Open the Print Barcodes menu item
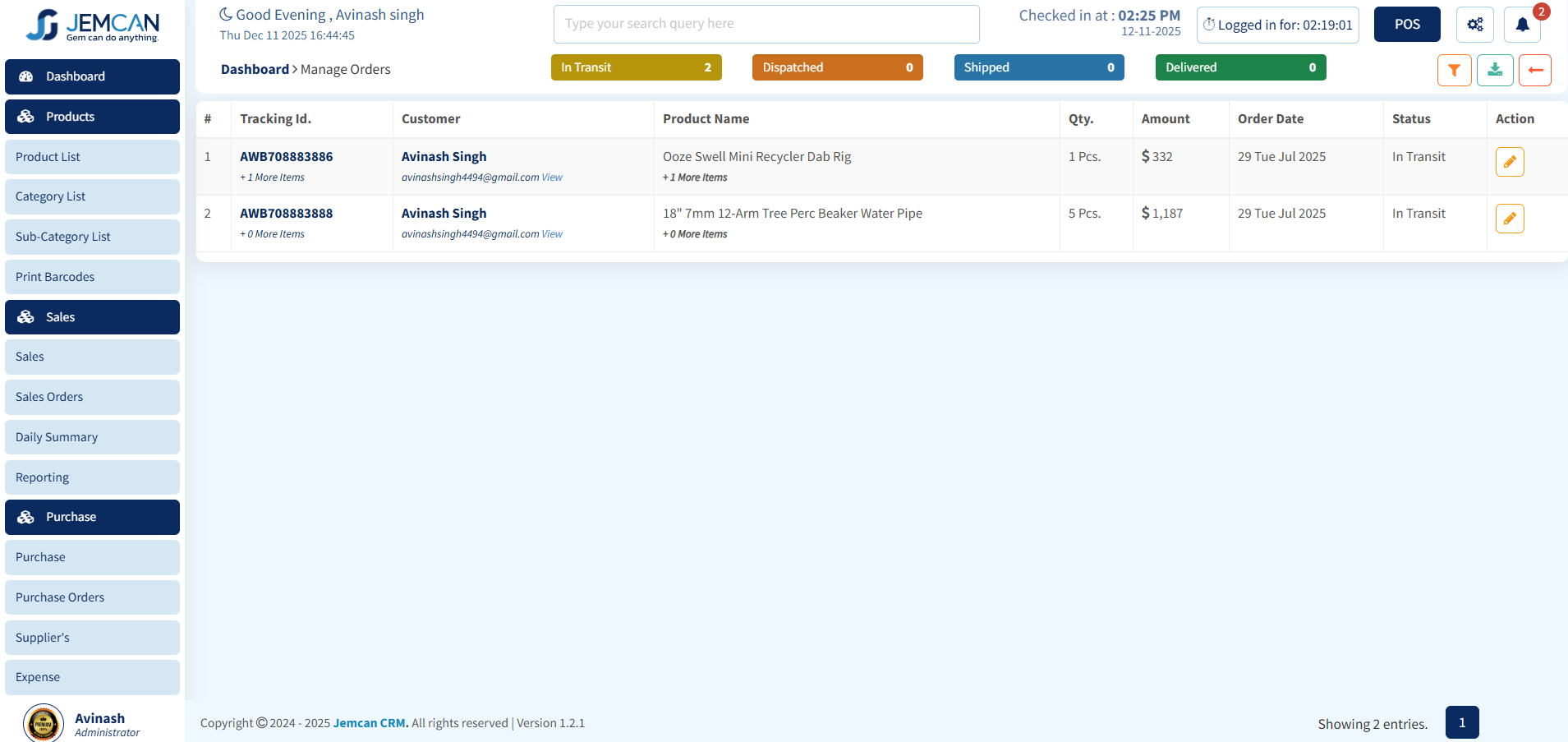1568x742 pixels. [92, 277]
